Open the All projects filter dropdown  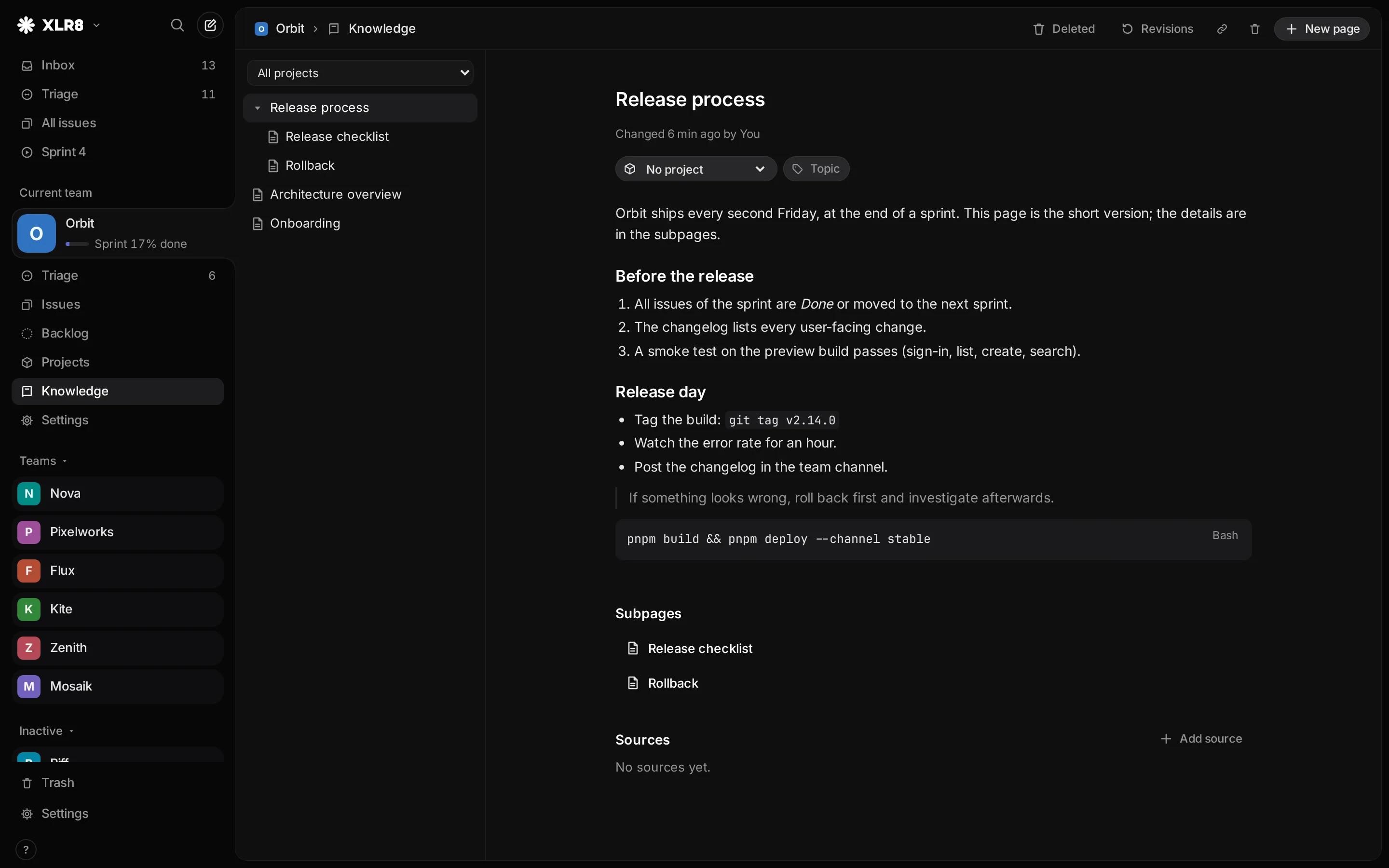[360, 73]
